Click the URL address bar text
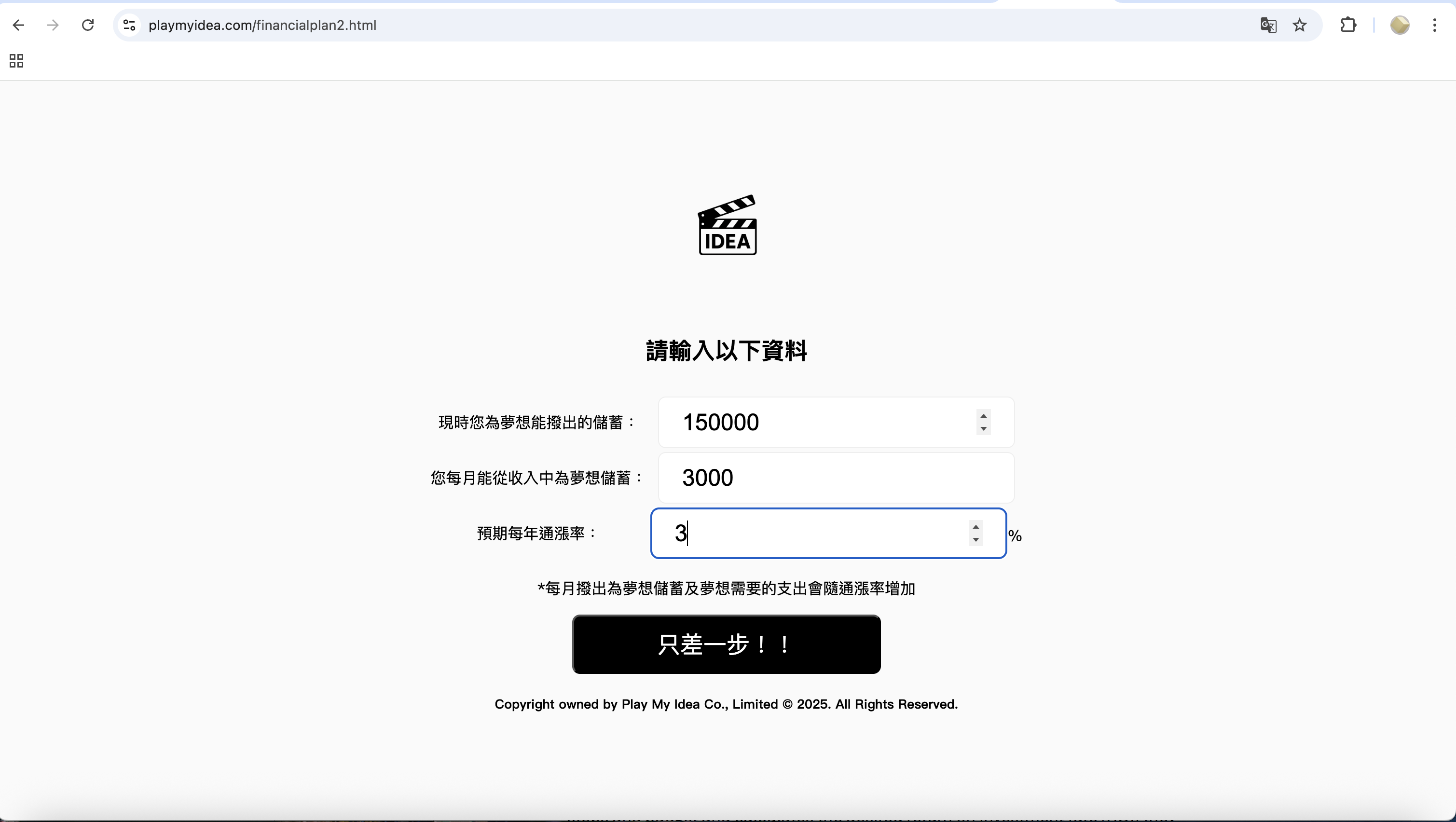The width and height of the screenshot is (1456, 822). pyautogui.click(x=262, y=25)
